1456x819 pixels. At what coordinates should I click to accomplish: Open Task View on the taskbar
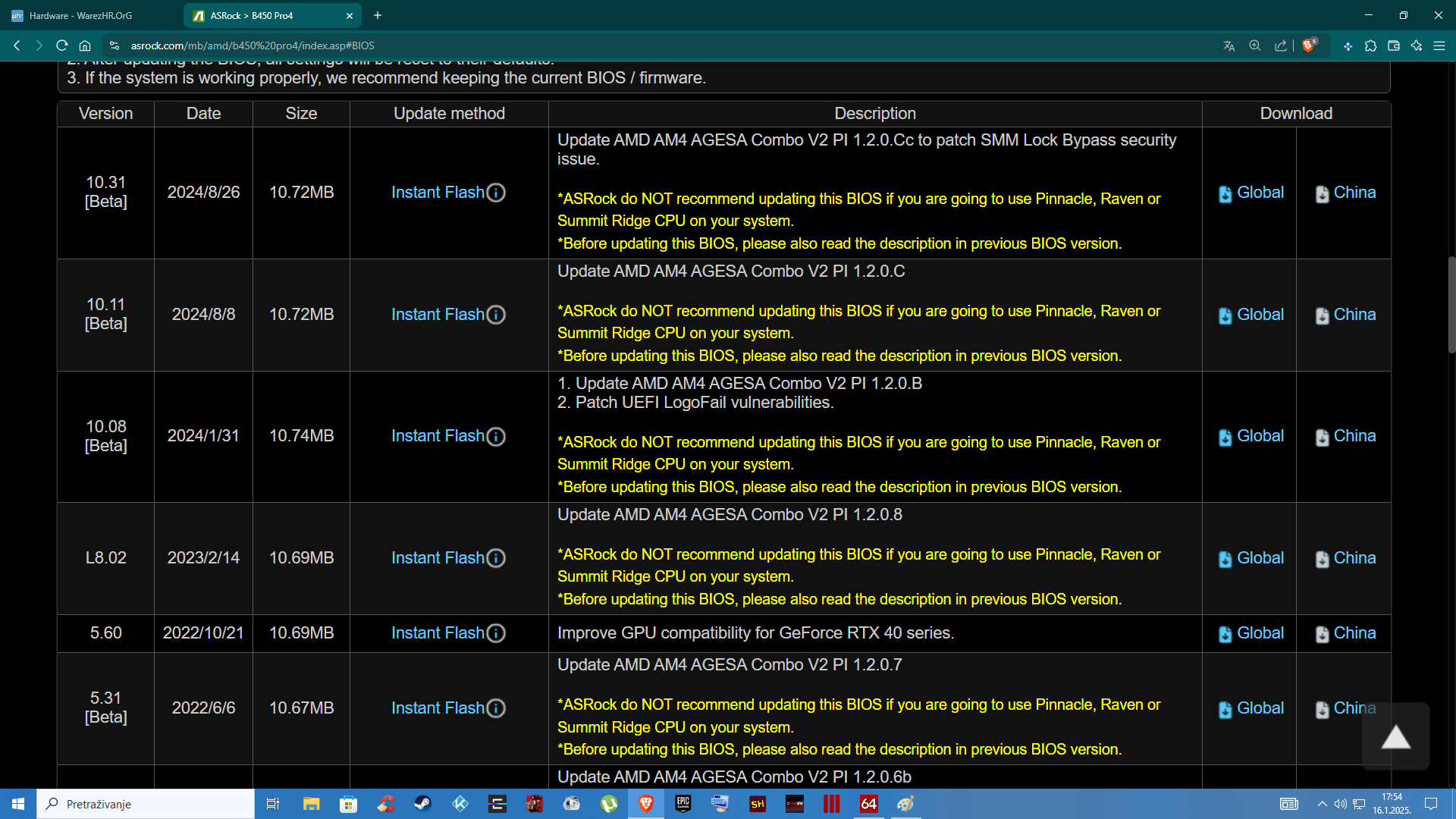273,804
